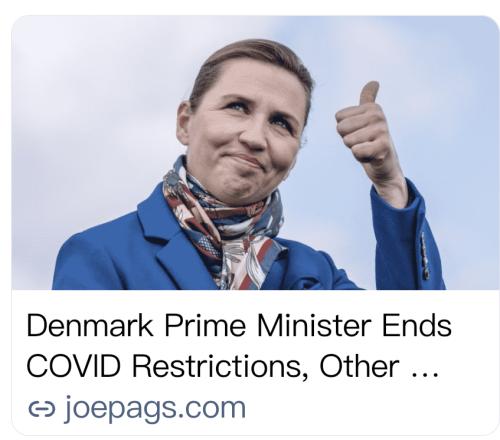
Task: Click the article preview photo thumbnail
Action: [255, 152]
